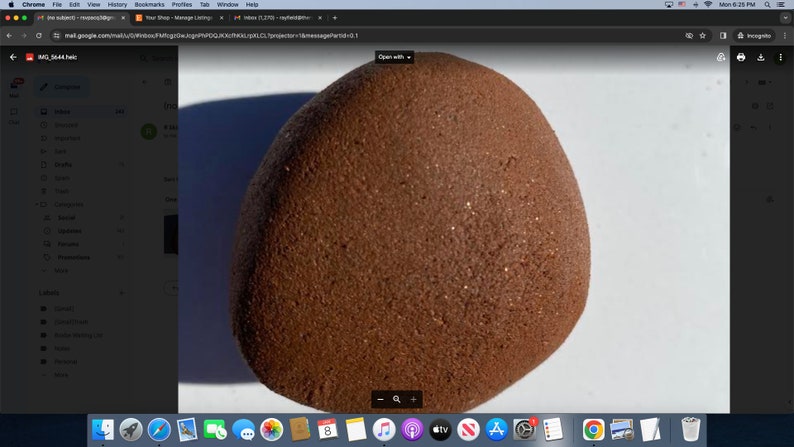The height and width of the screenshot is (447, 794).
Task: Switch to the '(no subject)' Gmail tab
Action: pyautogui.click(x=81, y=18)
